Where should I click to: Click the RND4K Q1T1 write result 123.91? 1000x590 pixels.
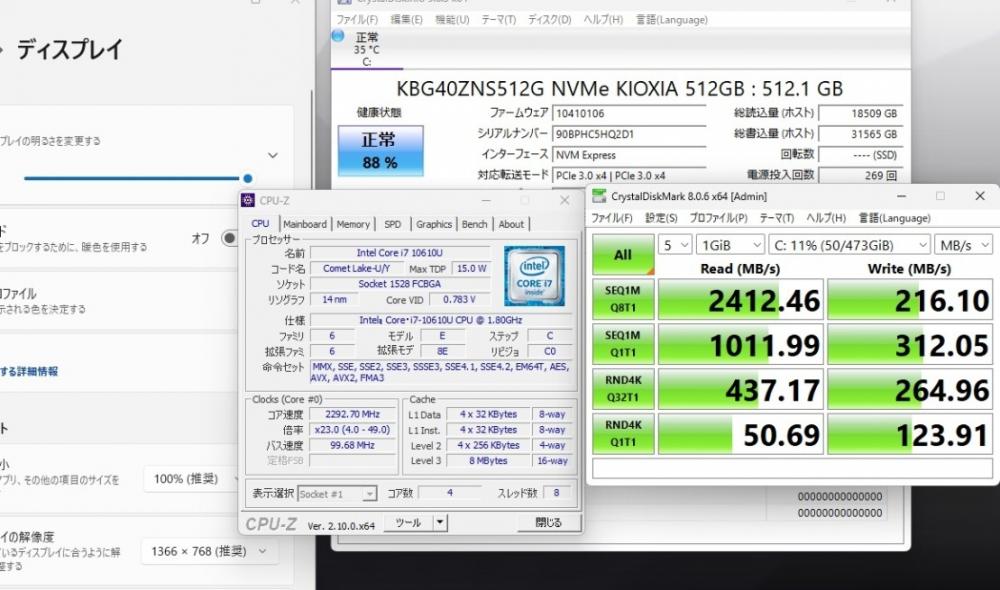point(910,434)
